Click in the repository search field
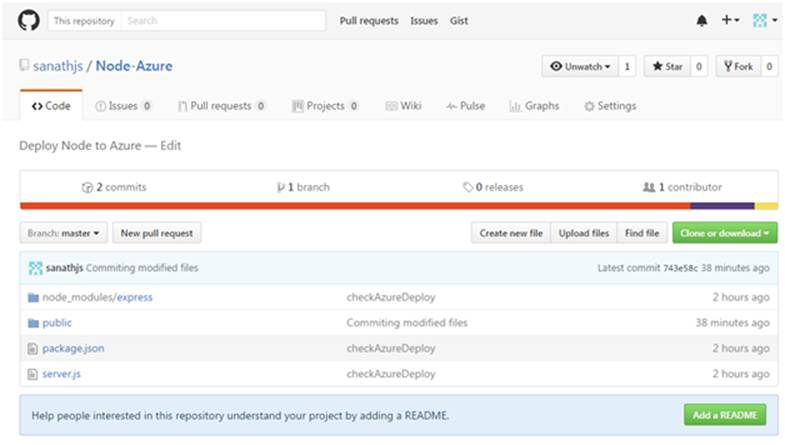The width and height of the screenshot is (785, 445). [x=223, y=21]
